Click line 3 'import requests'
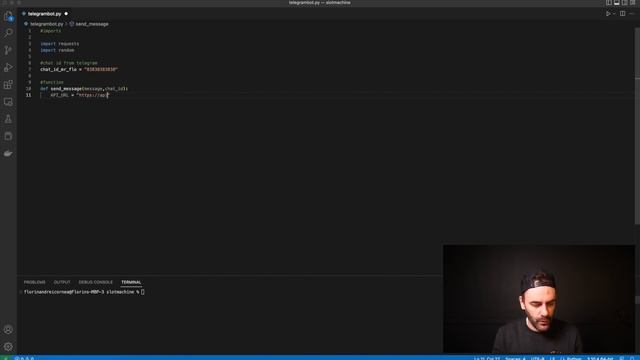The image size is (640, 360). 60,44
